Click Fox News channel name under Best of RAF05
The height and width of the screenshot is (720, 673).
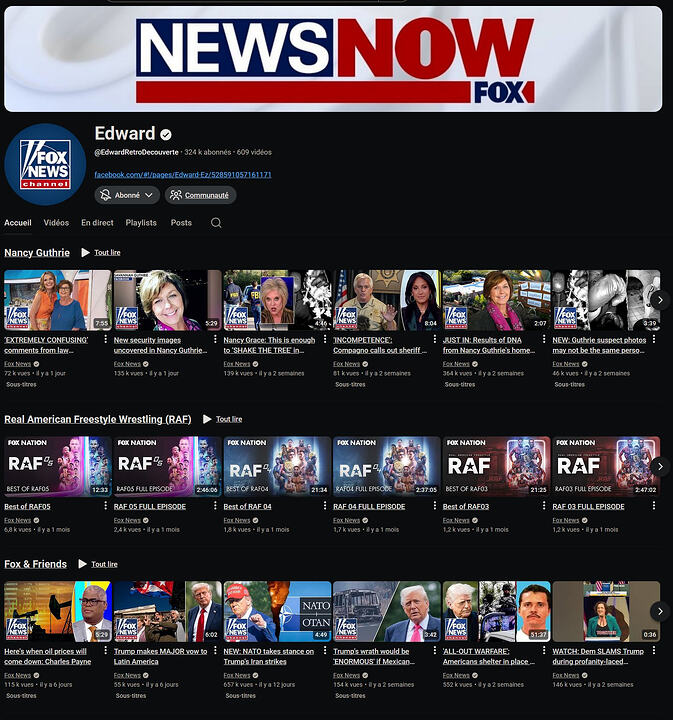(x=17, y=520)
